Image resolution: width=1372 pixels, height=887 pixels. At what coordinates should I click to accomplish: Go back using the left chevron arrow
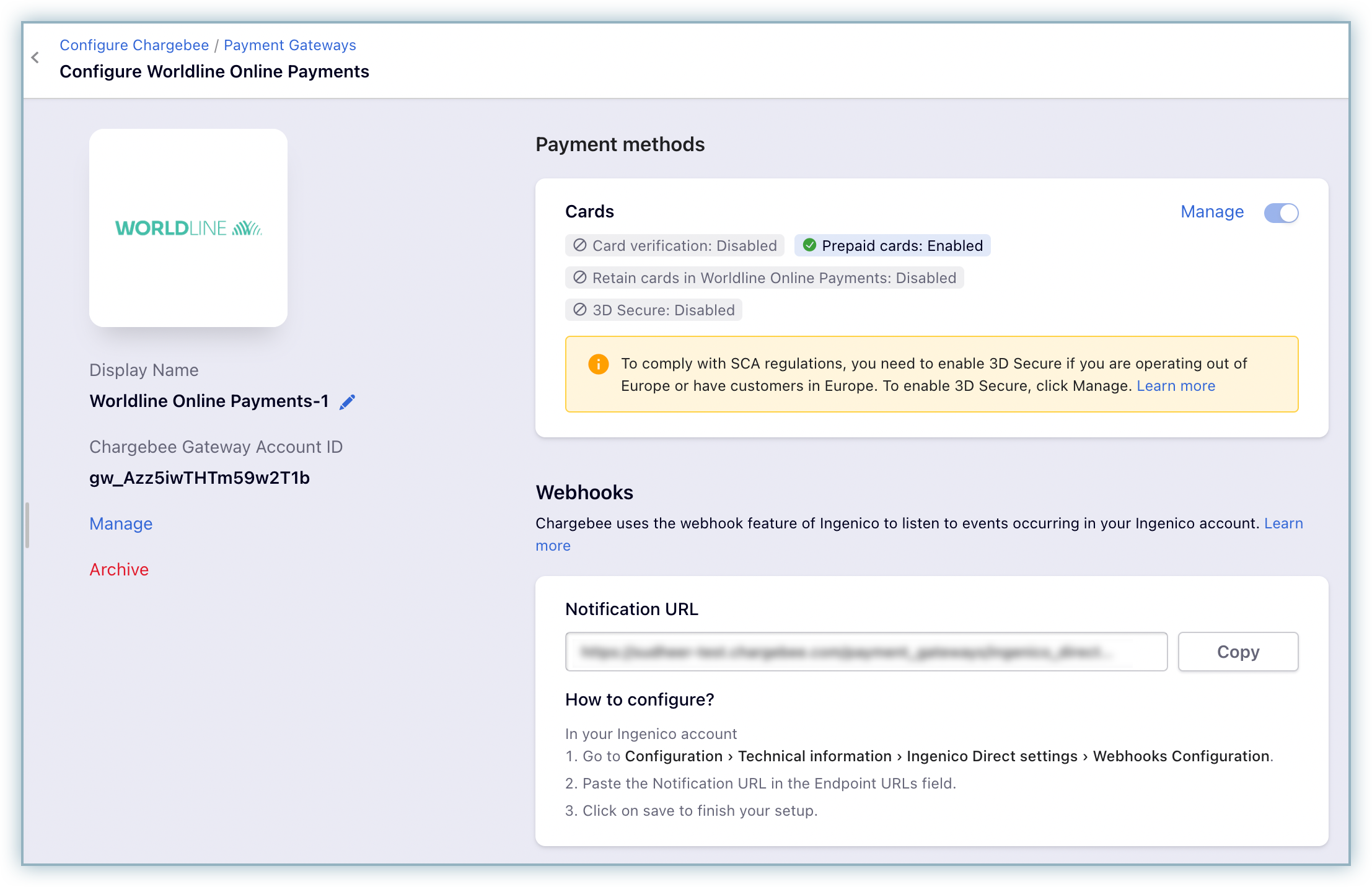[35, 58]
